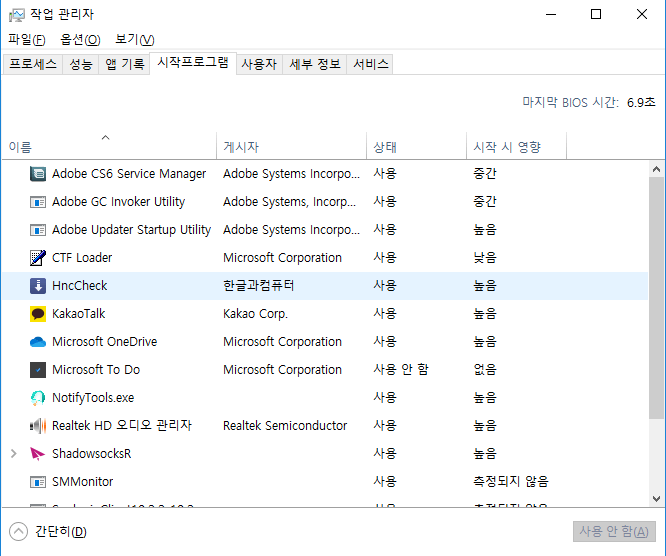
Task: Open the 옵션(O) menu
Action: tap(80, 40)
